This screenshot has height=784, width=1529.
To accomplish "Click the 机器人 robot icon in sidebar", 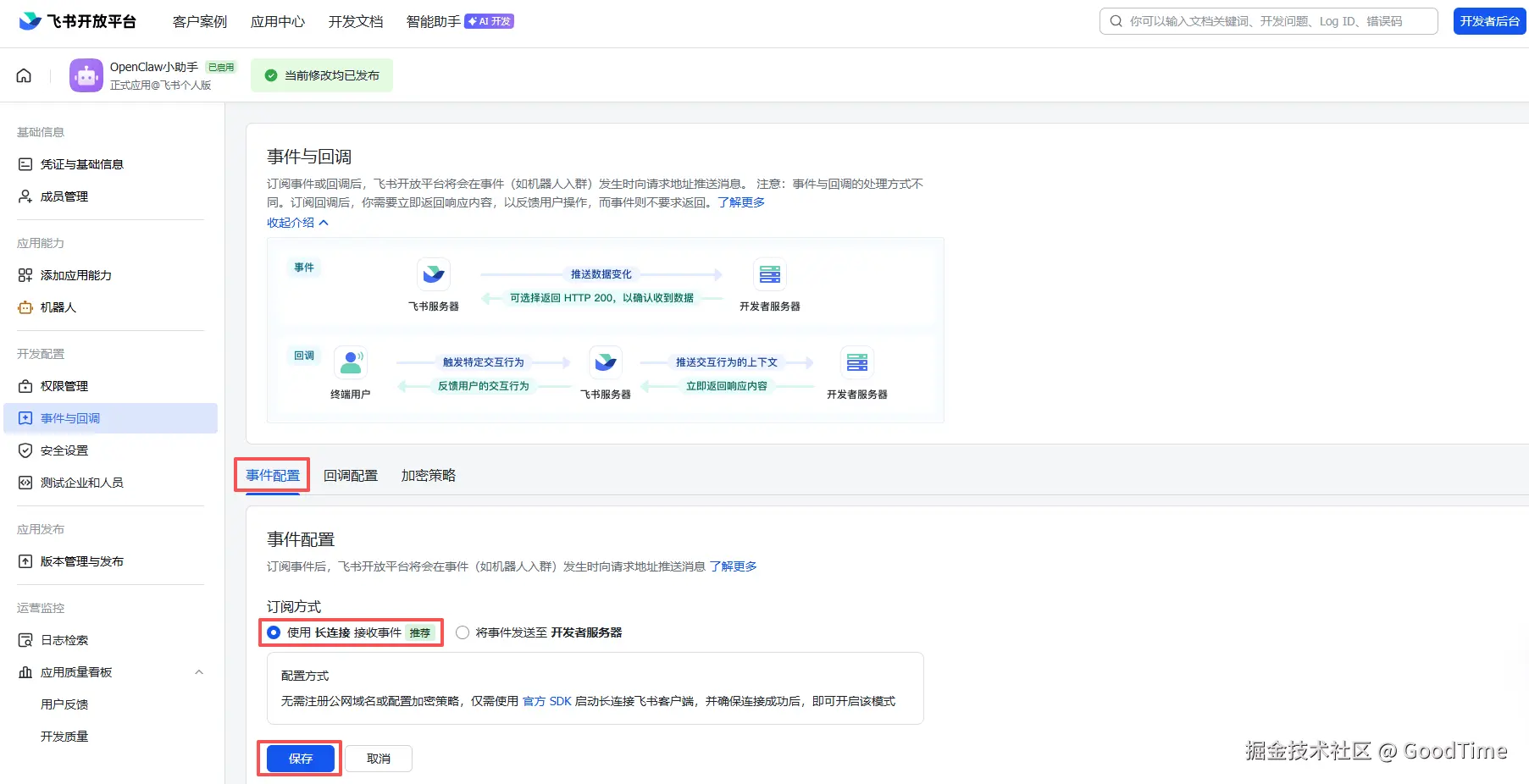I will click(x=25, y=307).
